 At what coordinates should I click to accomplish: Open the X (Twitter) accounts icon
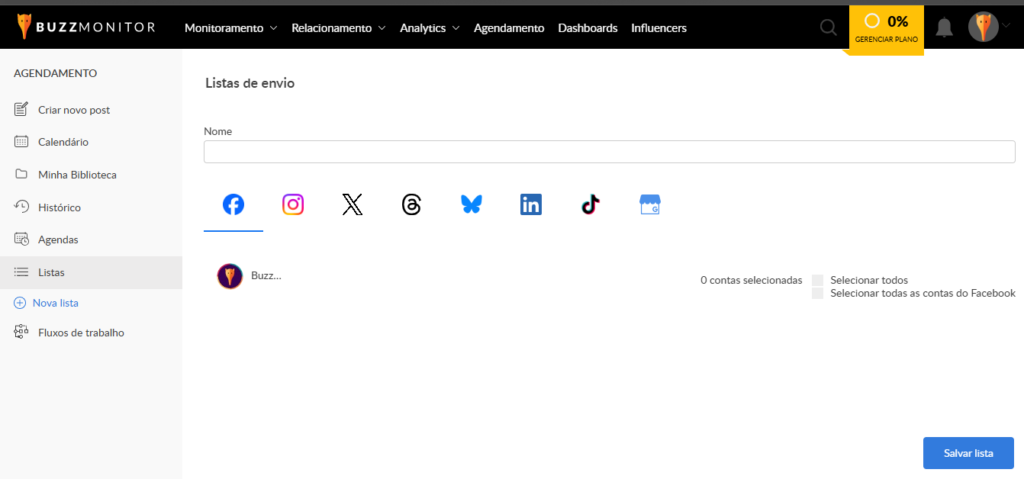coord(352,205)
